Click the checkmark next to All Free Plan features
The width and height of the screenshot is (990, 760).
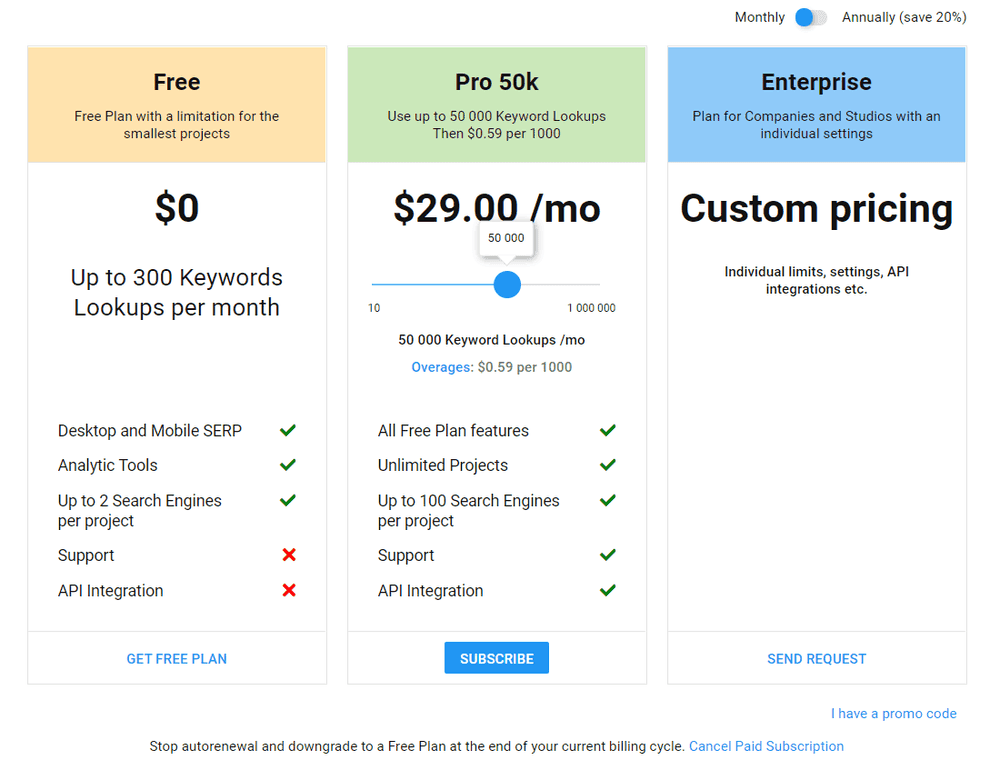click(607, 430)
